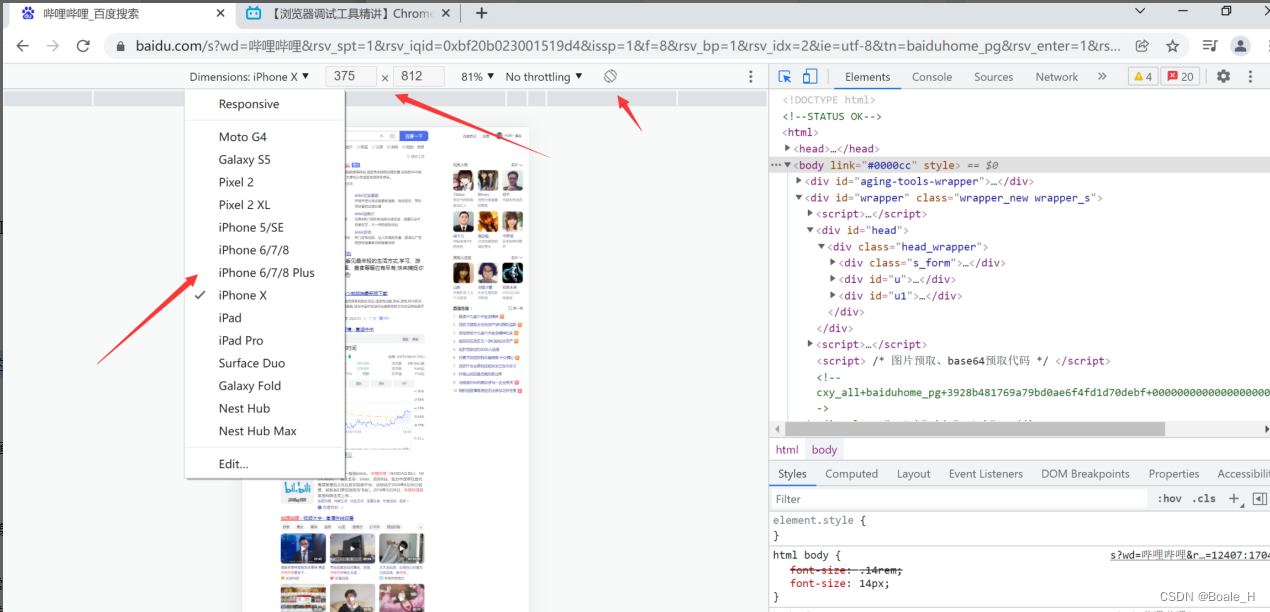1270x612 pixels.
Task: Click the errors count badge showing 20
Action: pos(1178,77)
